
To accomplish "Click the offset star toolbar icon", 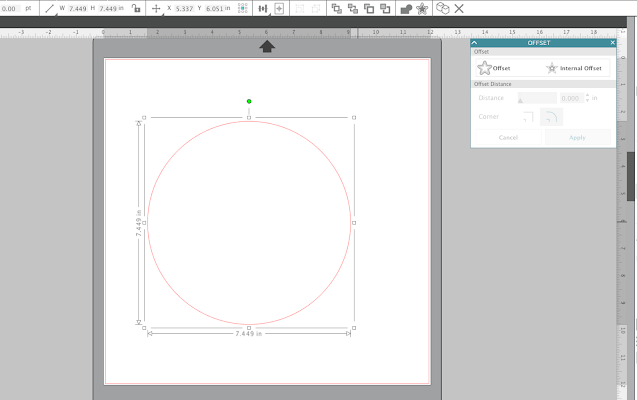I will click(x=422, y=9).
